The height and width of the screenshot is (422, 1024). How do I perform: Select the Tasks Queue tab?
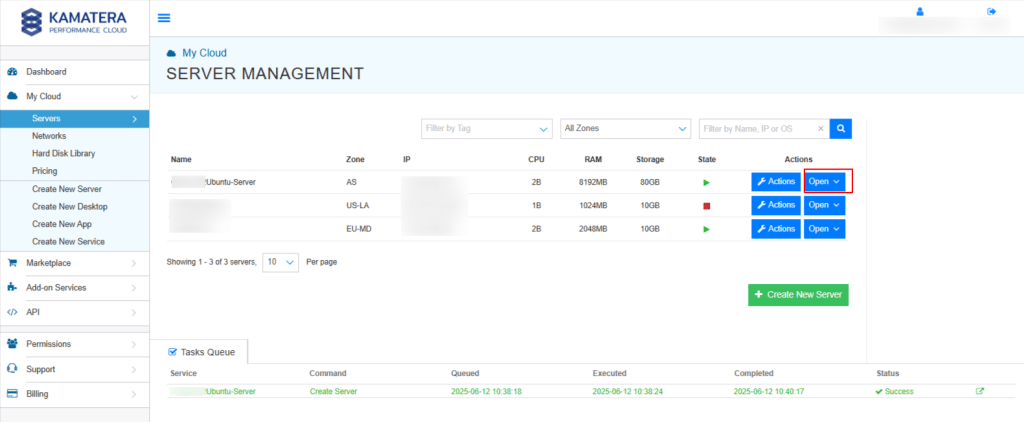click(x=198, y=352)
